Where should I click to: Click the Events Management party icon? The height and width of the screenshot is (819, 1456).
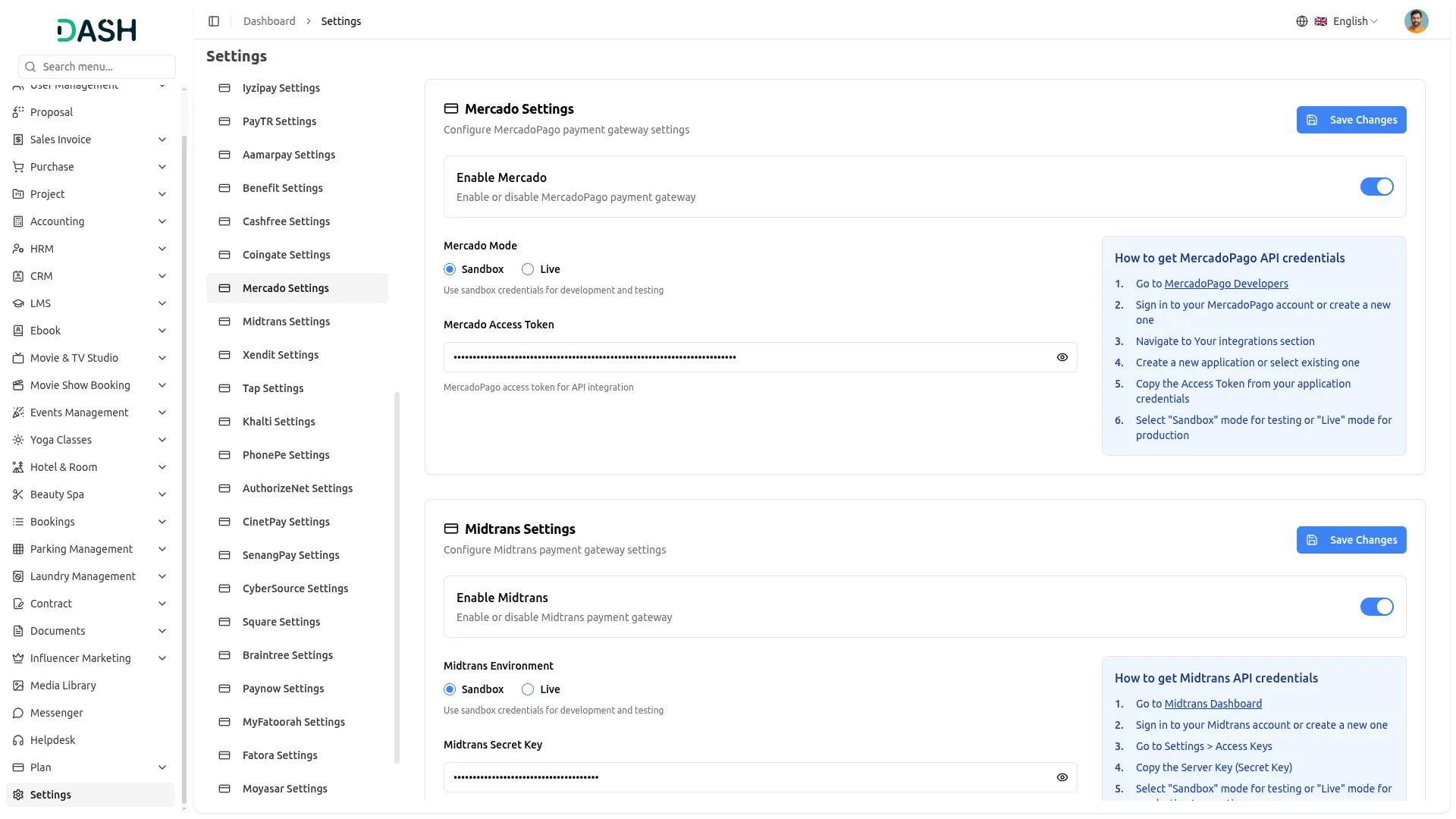[18, 413]
